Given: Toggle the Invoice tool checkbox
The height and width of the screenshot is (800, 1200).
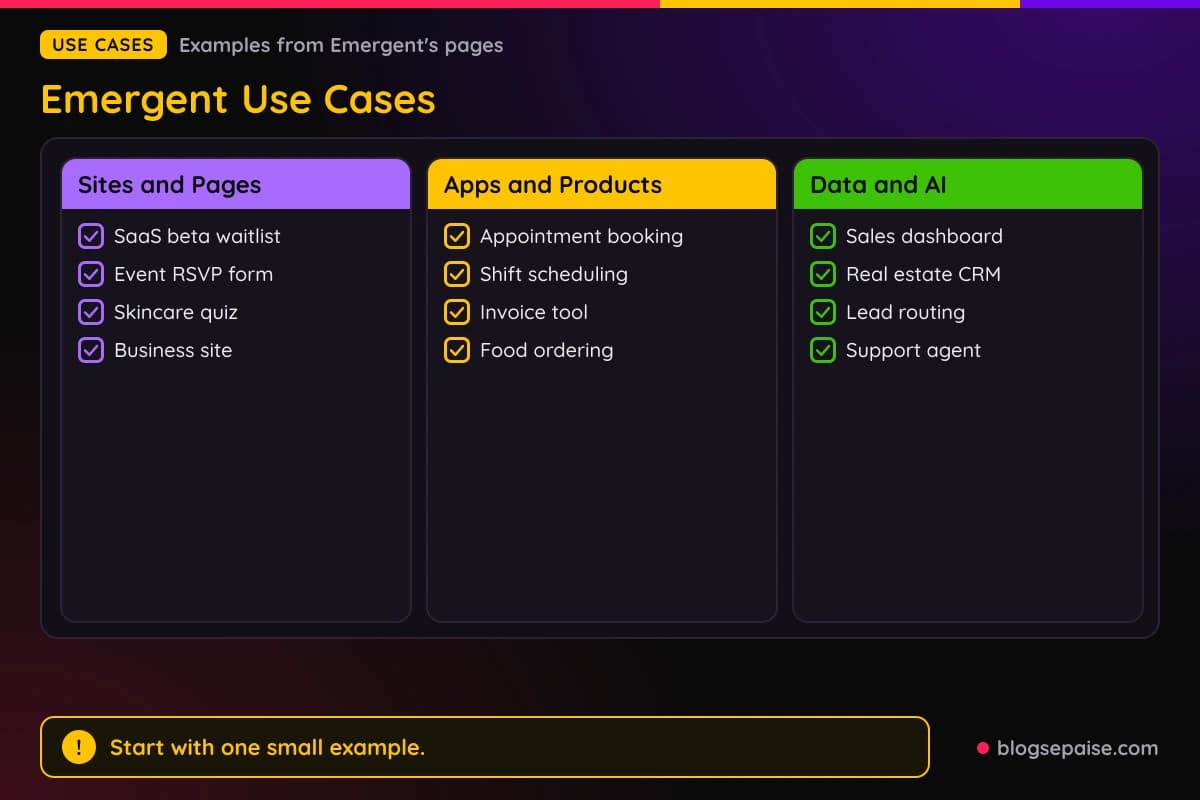Looking at the screenshot, I should tap(457, 312).
